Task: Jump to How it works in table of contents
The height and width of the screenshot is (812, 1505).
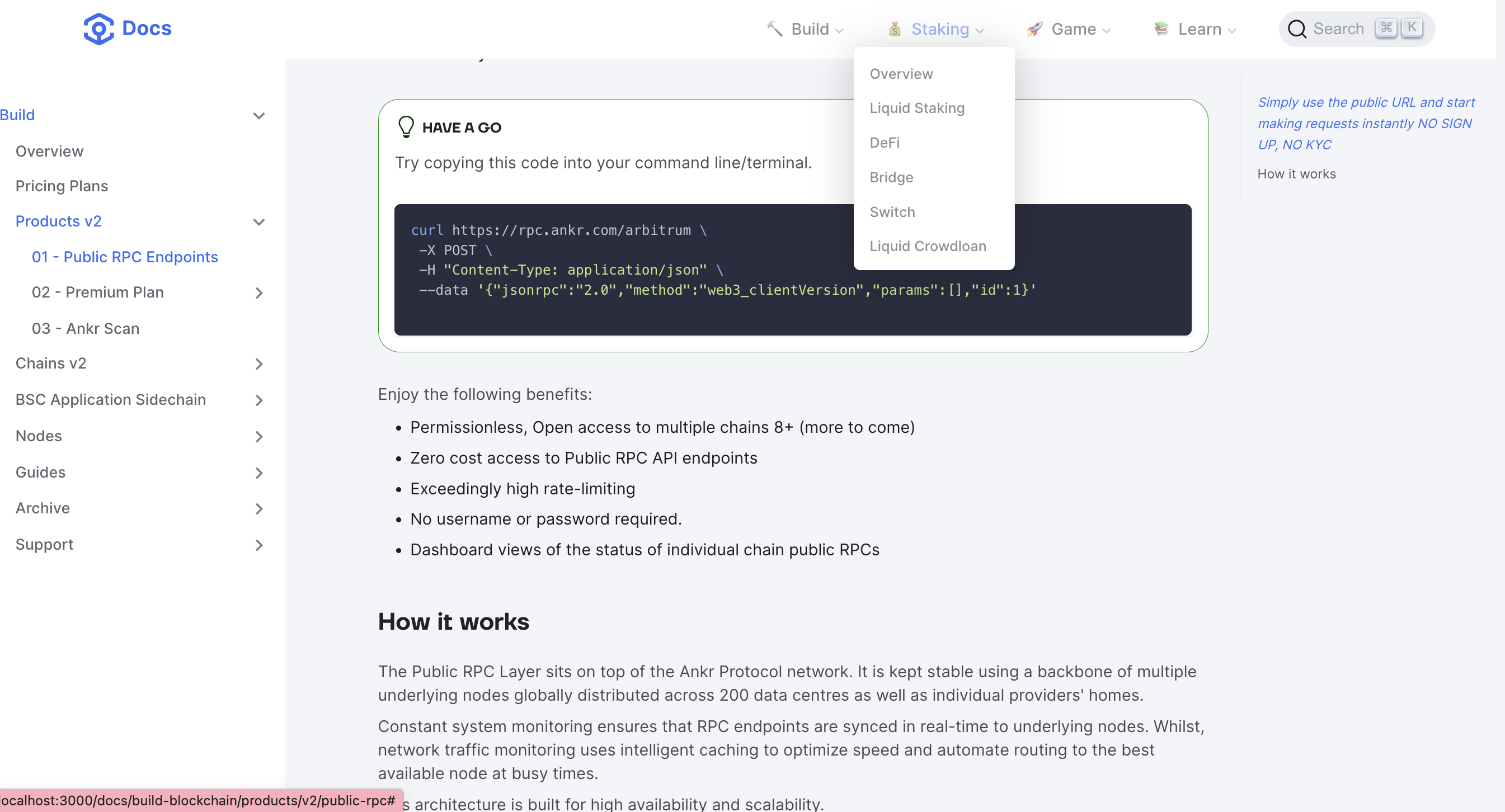Action: 1296,174
